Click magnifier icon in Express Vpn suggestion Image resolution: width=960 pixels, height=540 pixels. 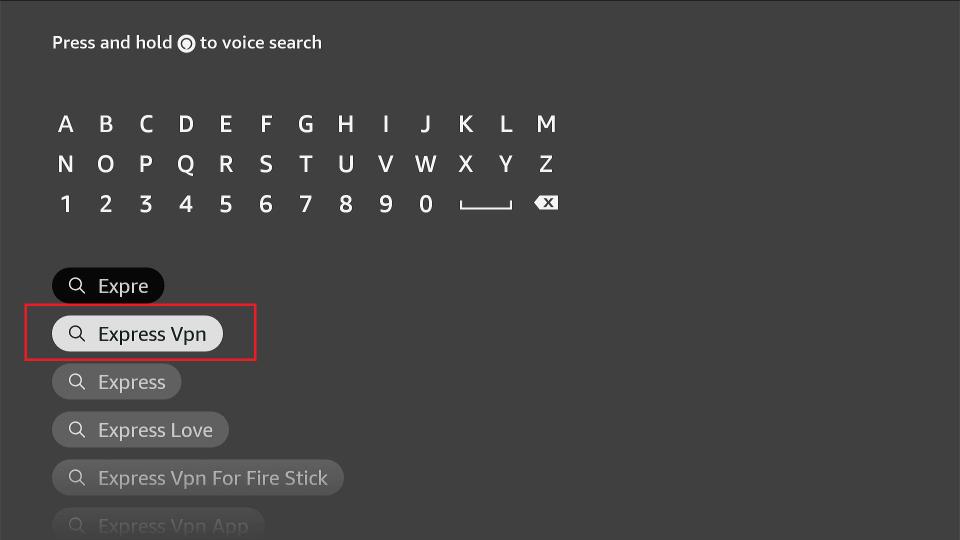click(x=77, y=334)
